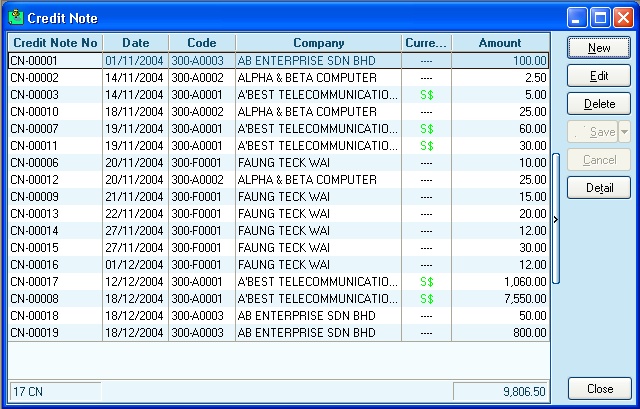Select row CN-00015

pyautogui.click(x=278, y=248)
